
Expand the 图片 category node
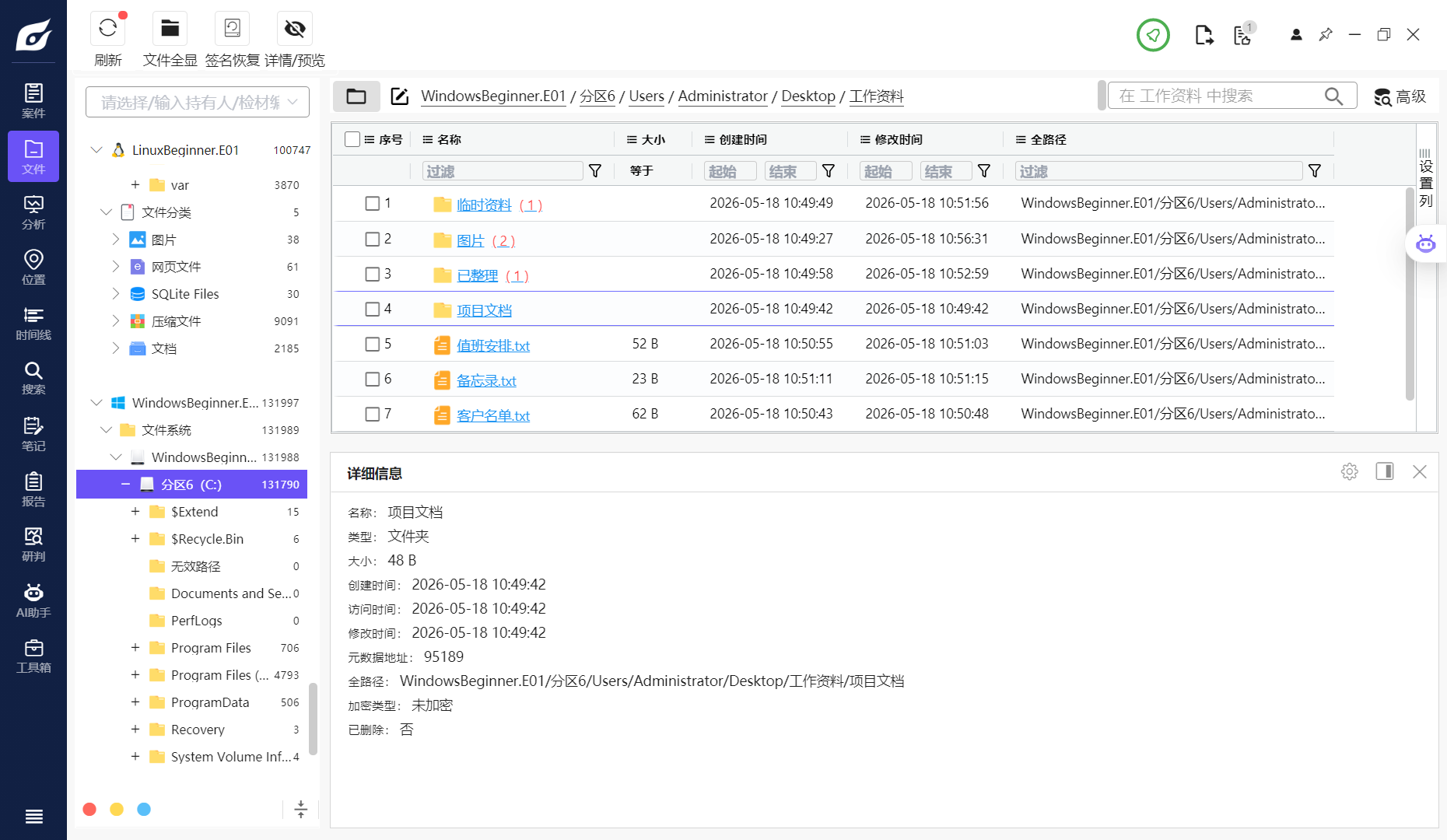tap(116, 240)
